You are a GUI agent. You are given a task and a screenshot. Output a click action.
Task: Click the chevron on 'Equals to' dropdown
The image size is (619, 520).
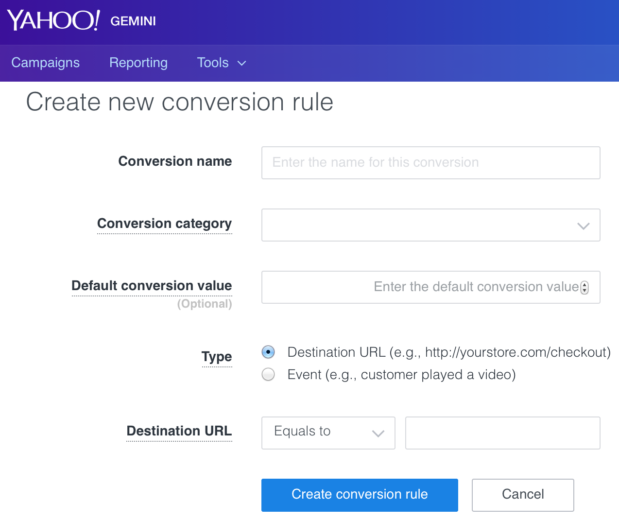(378, 434)
